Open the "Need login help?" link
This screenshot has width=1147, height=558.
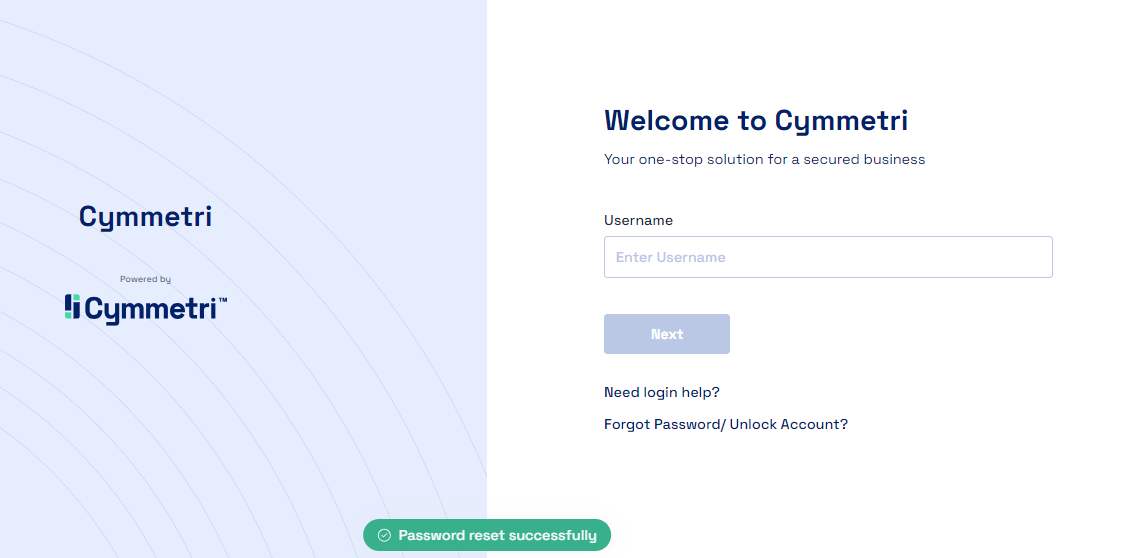coord(661,392)
